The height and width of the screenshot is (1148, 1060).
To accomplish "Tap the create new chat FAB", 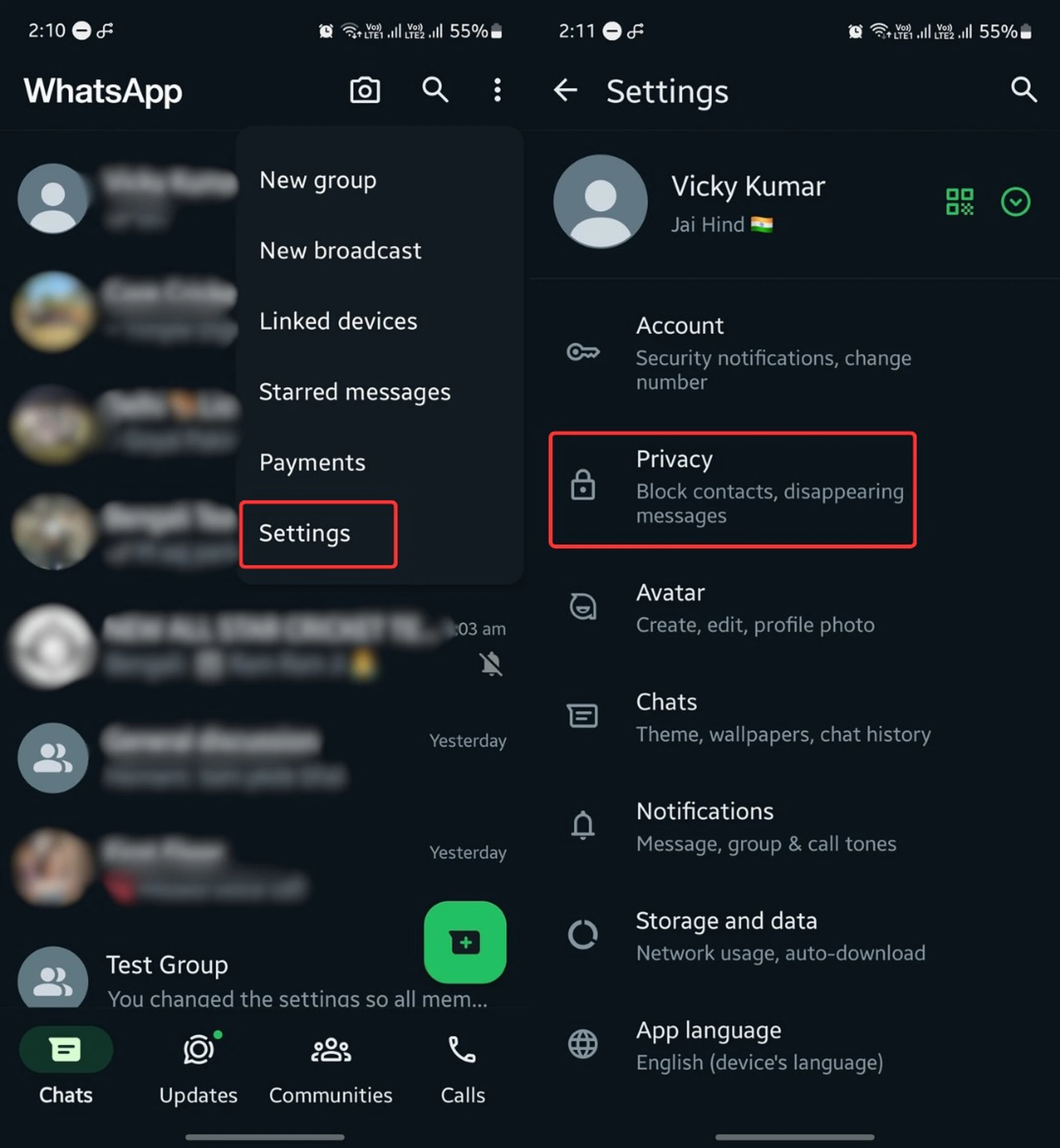I will coord(464,940).
